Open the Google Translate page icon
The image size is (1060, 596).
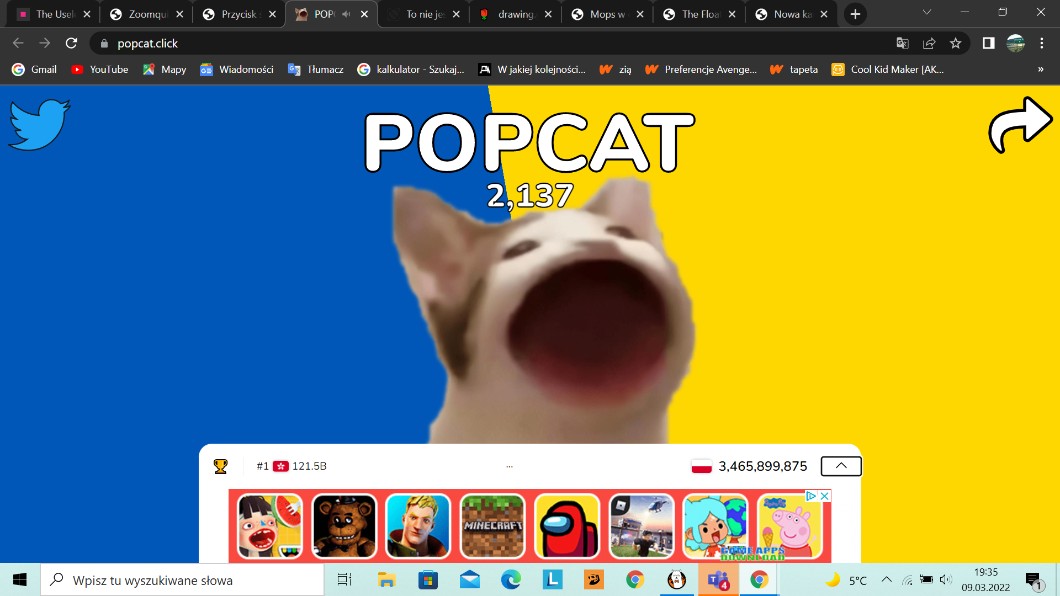(x=903, y=43)
